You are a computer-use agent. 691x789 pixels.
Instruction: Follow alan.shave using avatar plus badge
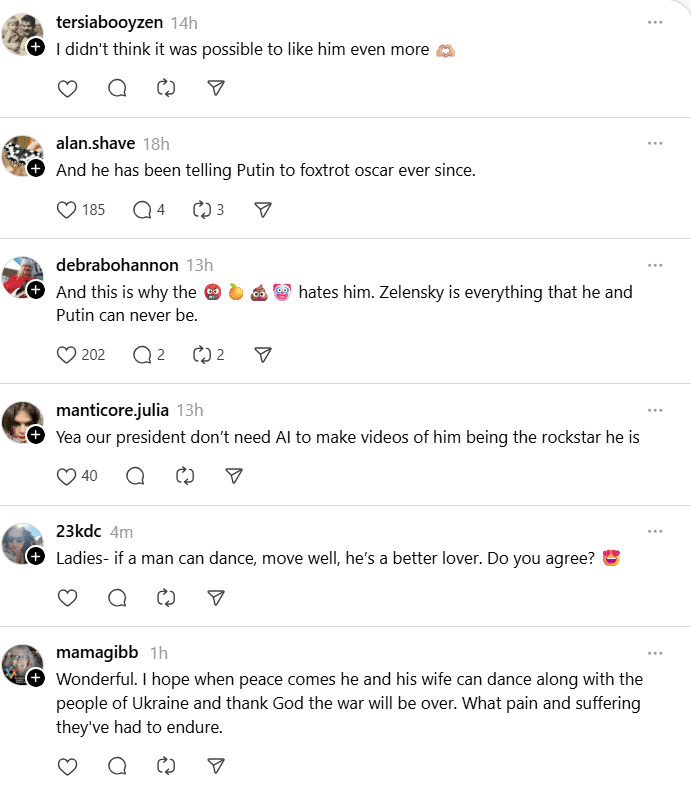pos(36,169)
